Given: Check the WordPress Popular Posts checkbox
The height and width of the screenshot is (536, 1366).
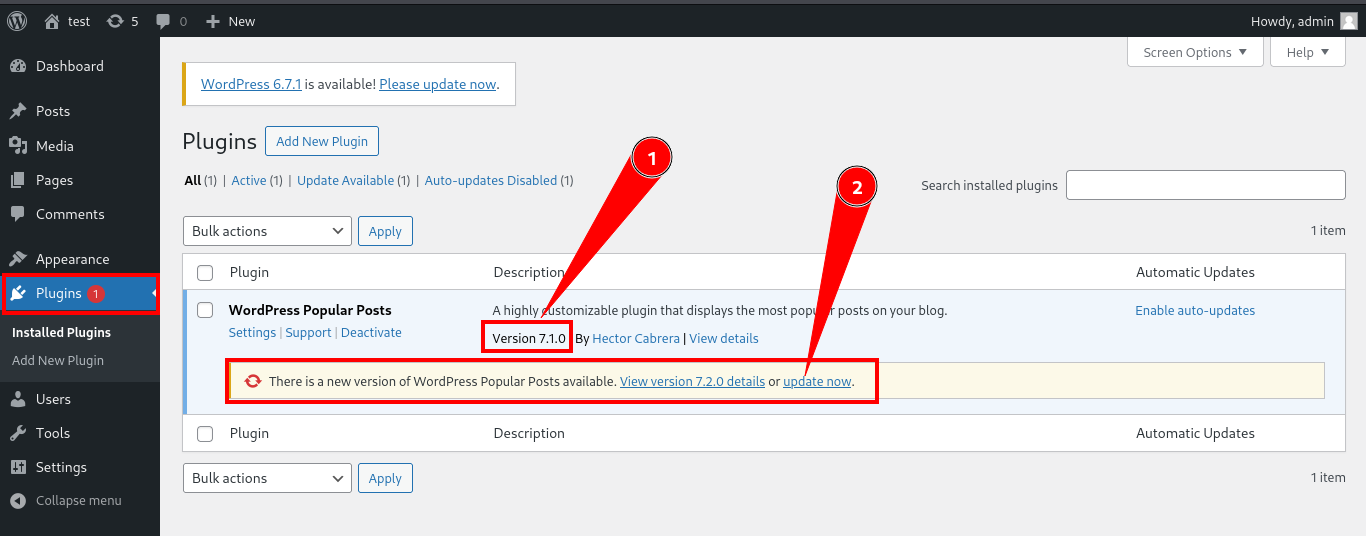Looking at the screenshot, I should 205,310.
